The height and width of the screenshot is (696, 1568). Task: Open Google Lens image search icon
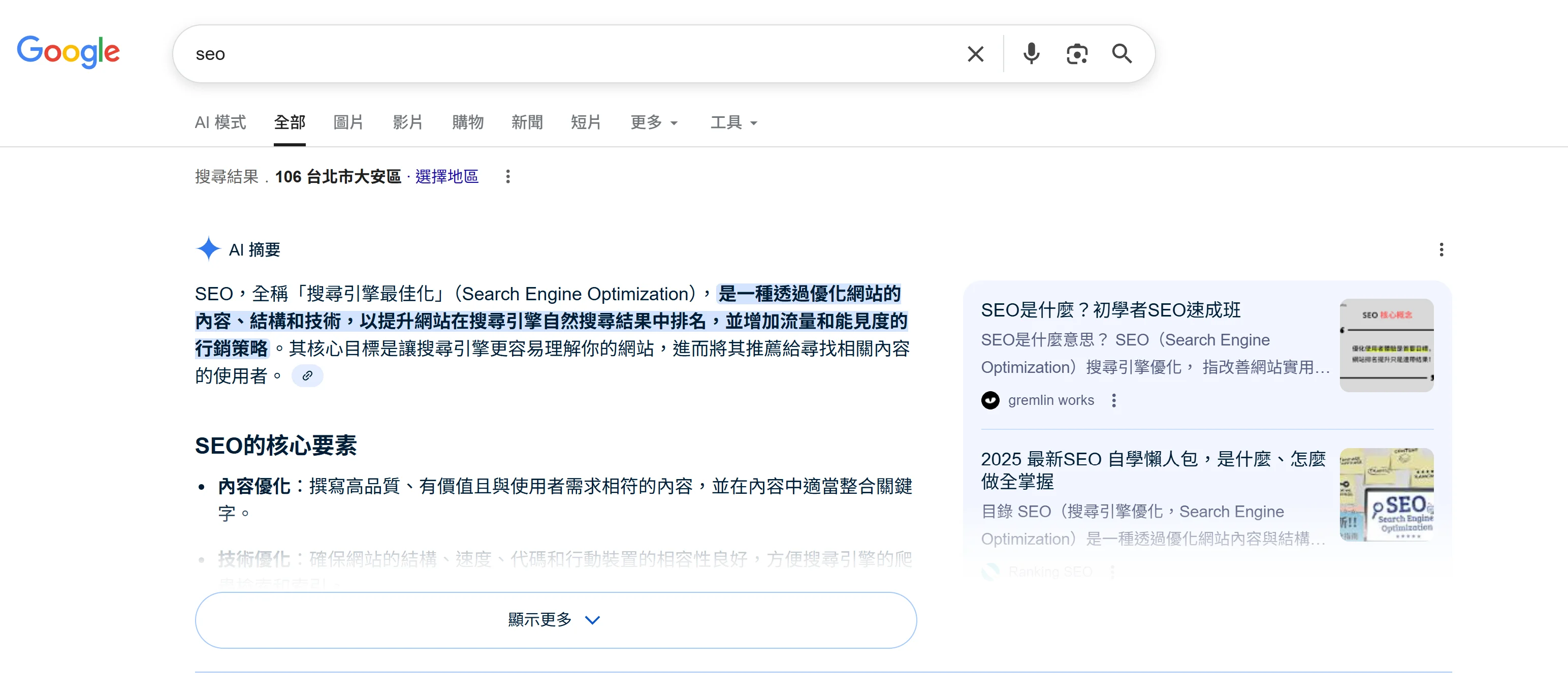coord(1076,54)
